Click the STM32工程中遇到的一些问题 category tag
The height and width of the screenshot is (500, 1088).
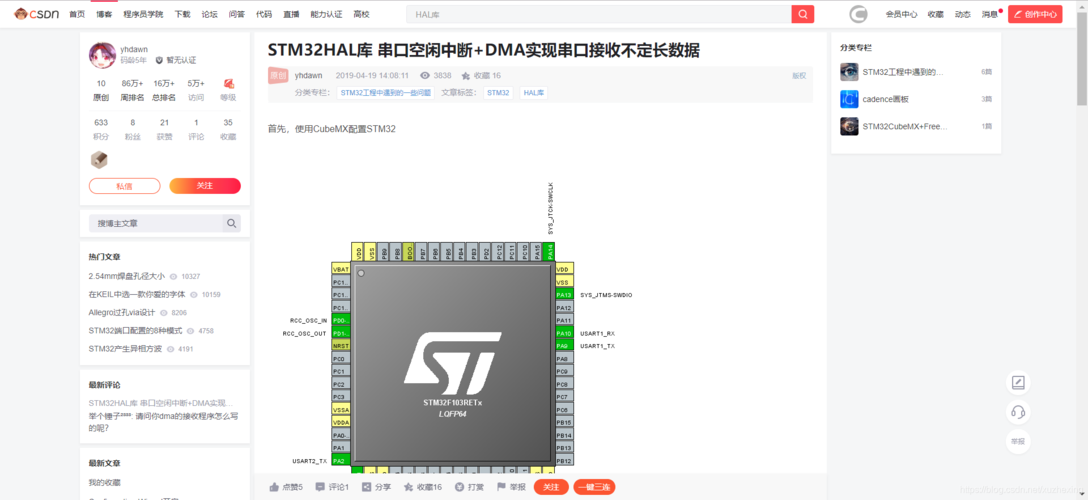(386, 92)
